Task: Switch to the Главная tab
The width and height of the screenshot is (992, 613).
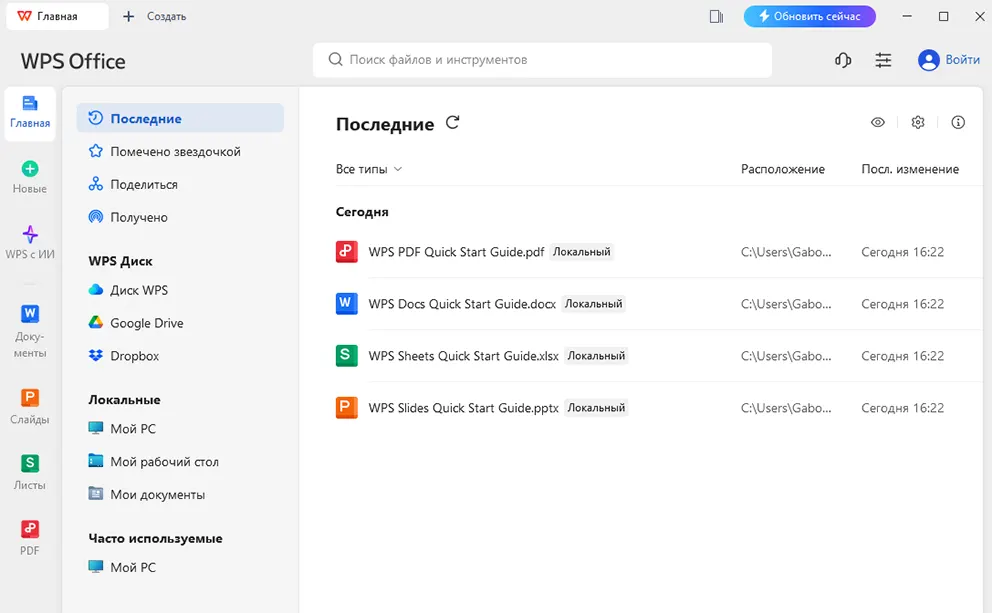Action: 56,16
